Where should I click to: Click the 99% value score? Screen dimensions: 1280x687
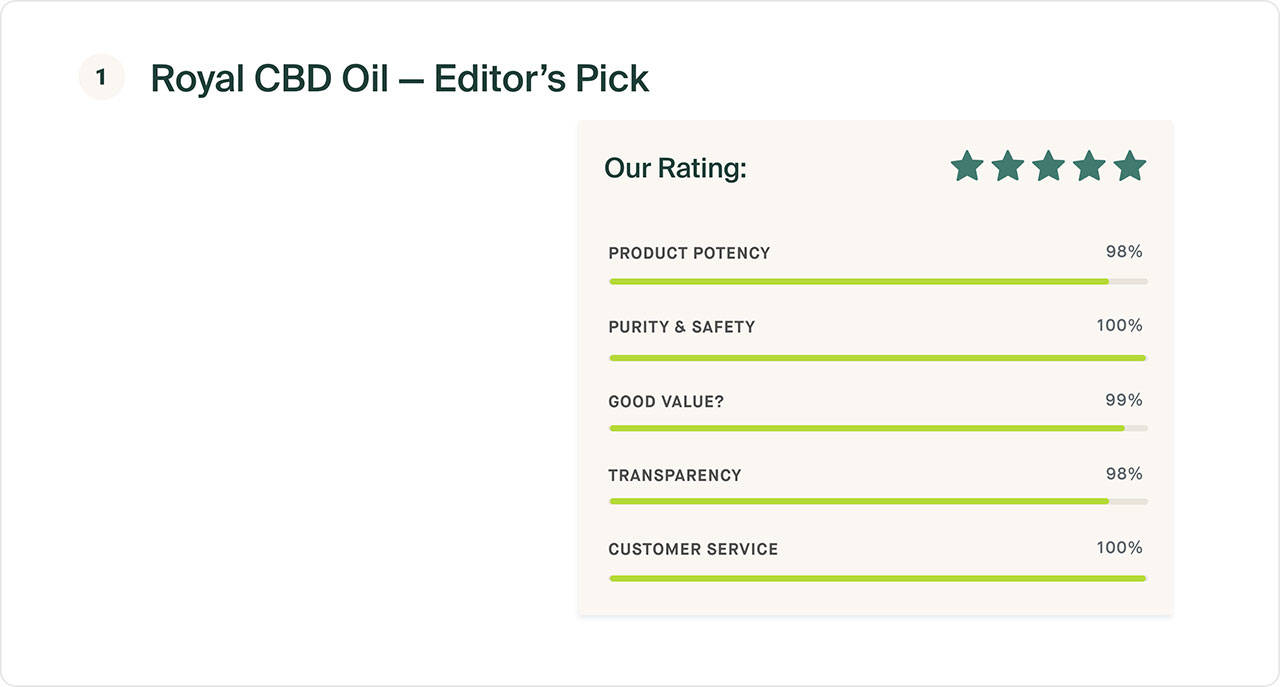pyautogui.click(x=1123, y=400)
